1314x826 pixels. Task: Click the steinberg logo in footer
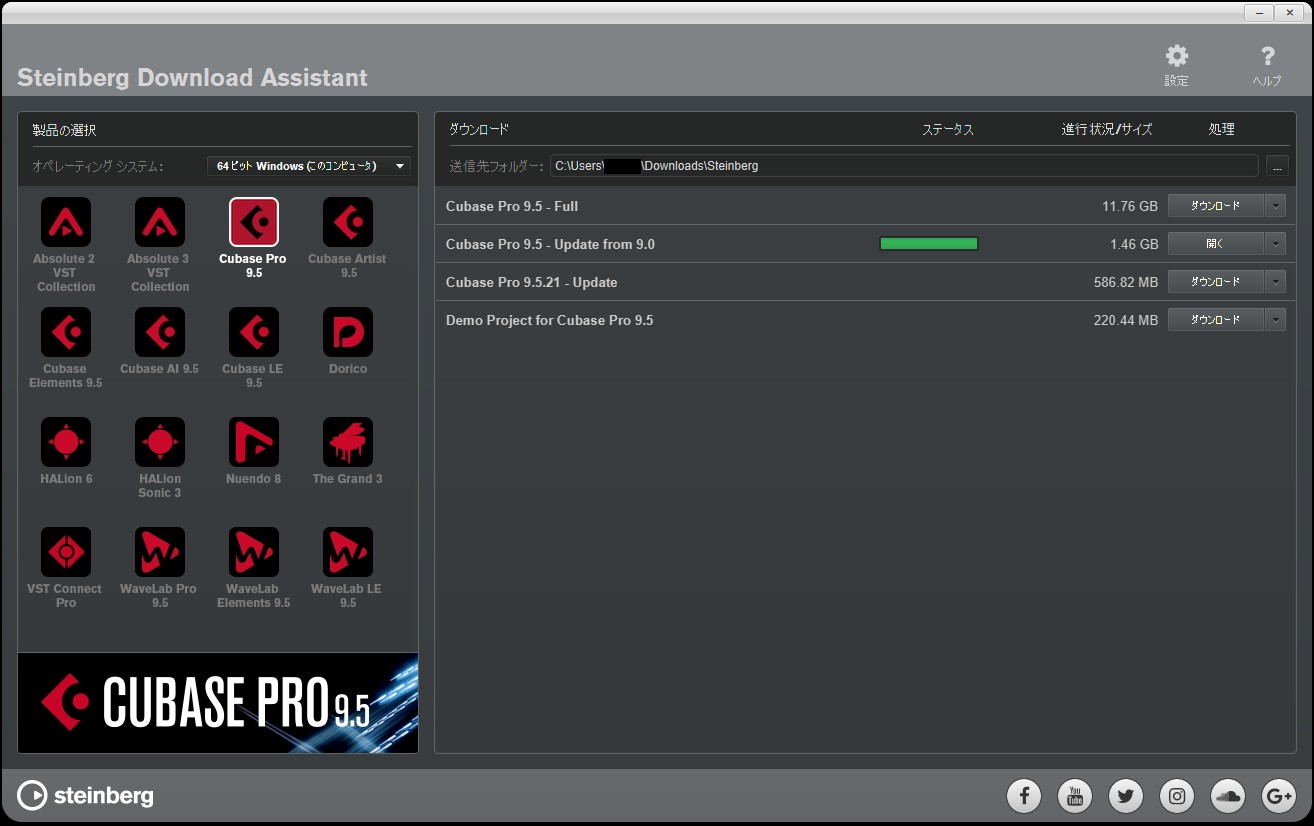[86, 796]
